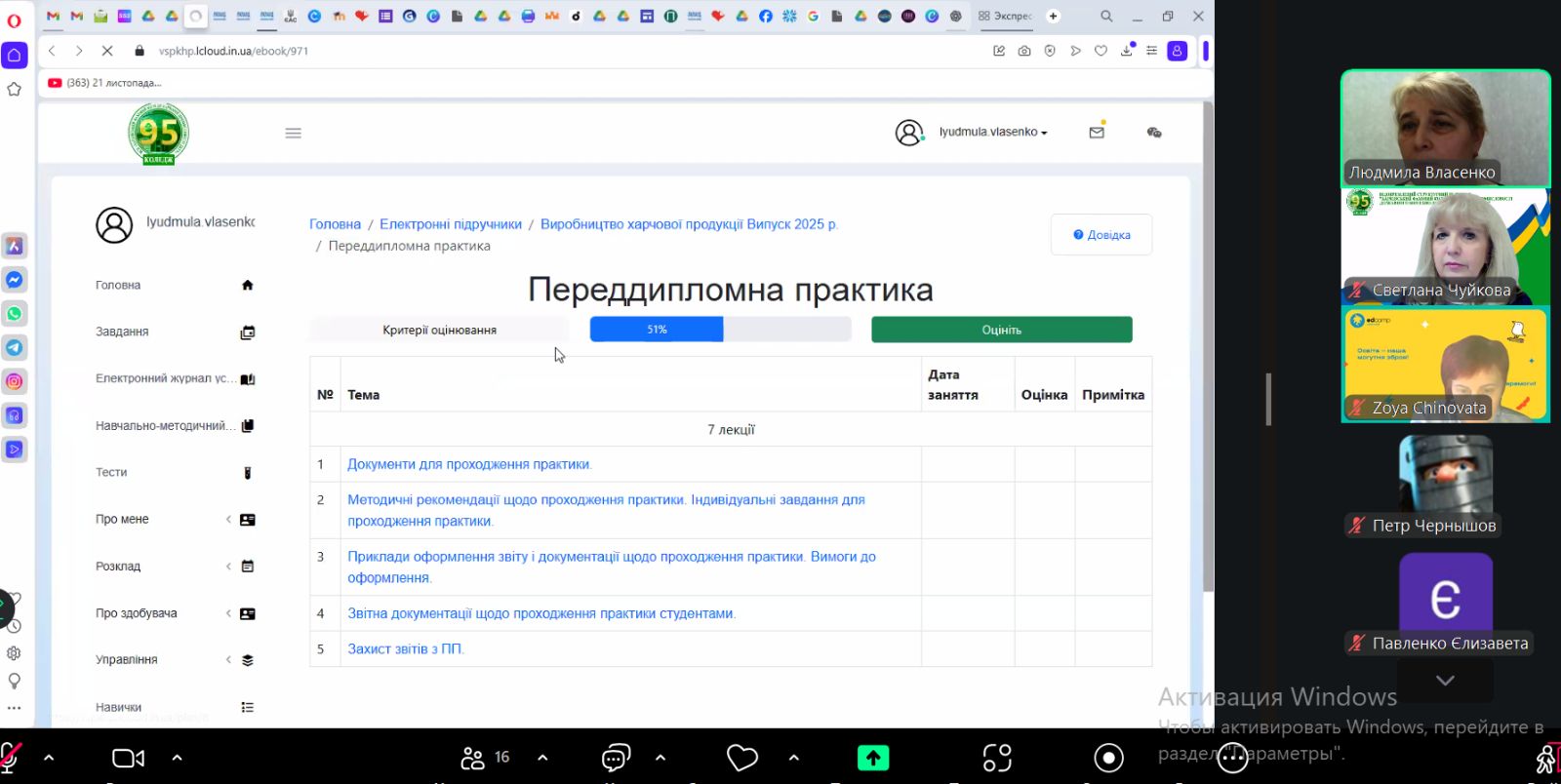This screenshot has height=784, width=1561.
Task: Click the green share screen button
Action: [872, 758]
